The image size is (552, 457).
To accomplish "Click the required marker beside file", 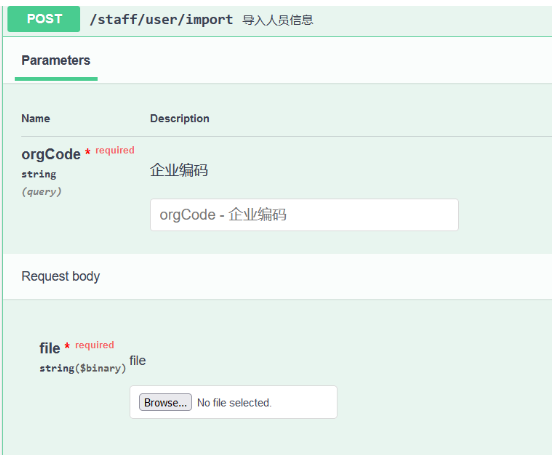I will coord(94,345).
